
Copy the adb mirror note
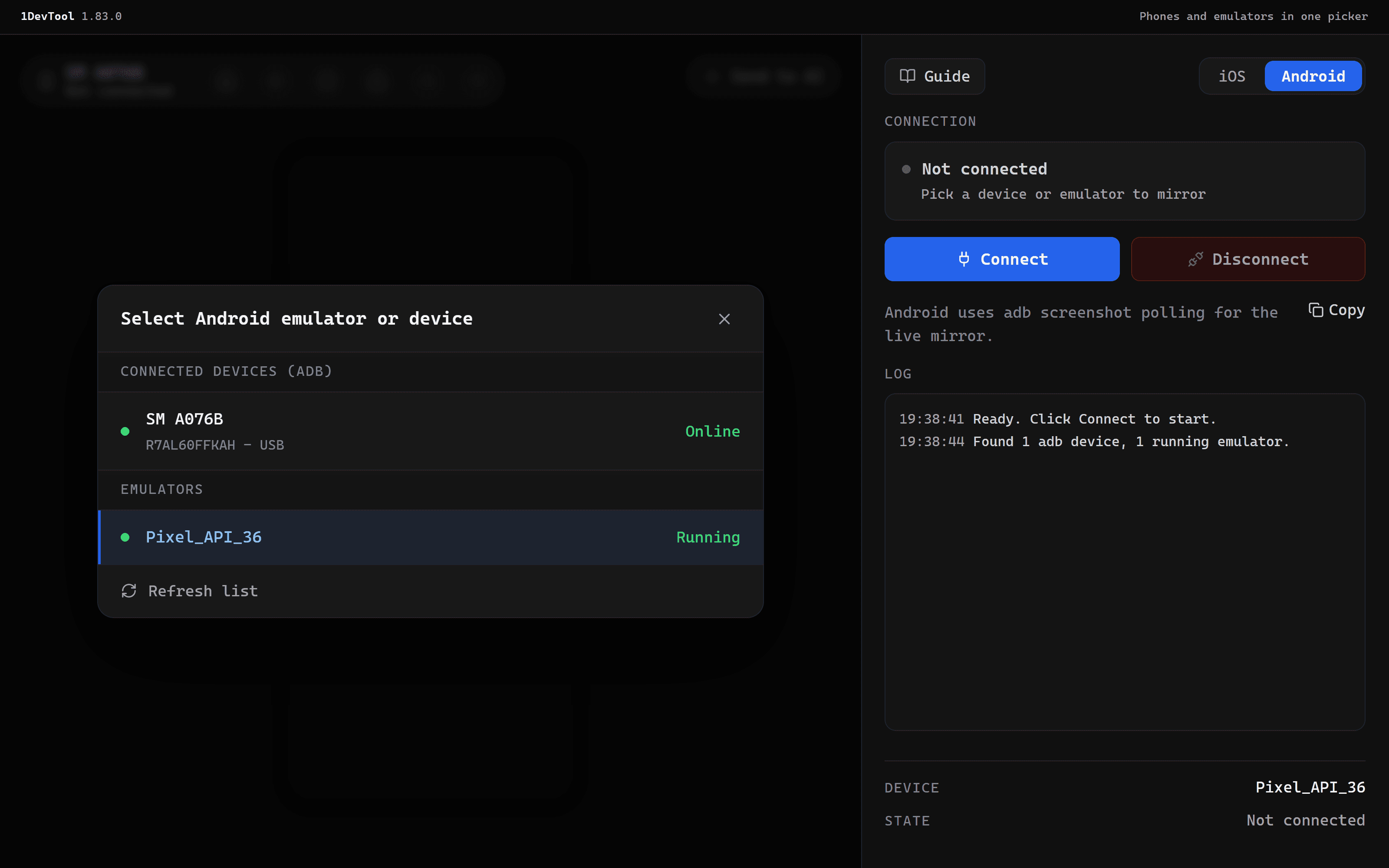(x=1336, y=310)
